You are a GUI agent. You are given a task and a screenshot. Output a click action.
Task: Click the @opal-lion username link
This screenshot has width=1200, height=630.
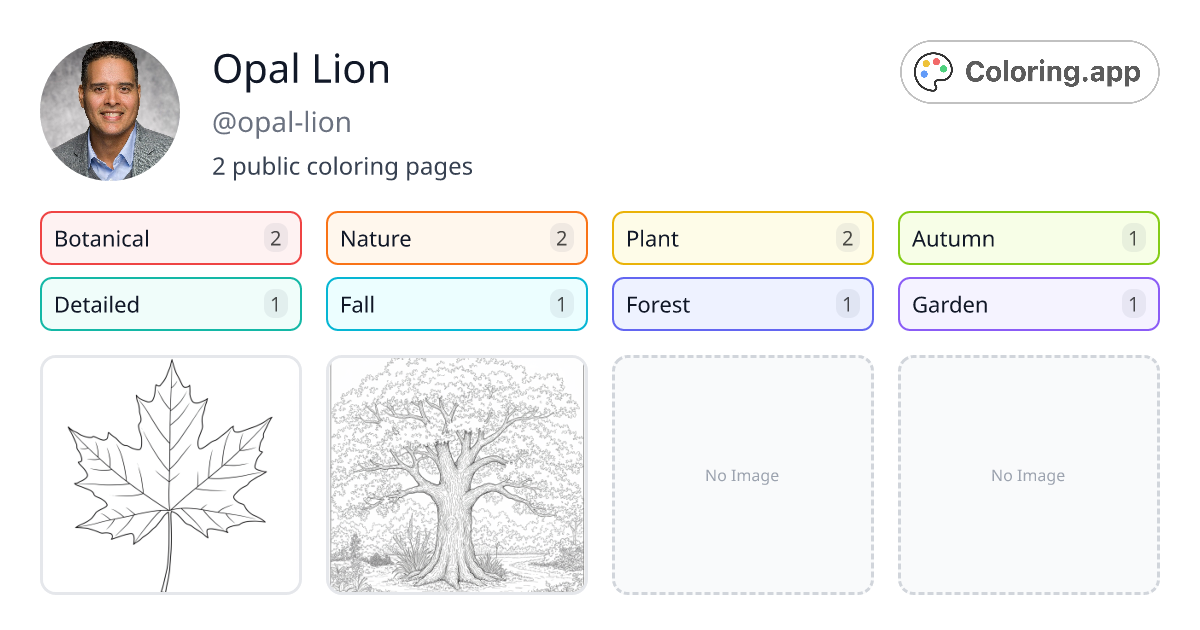[281, 122]
